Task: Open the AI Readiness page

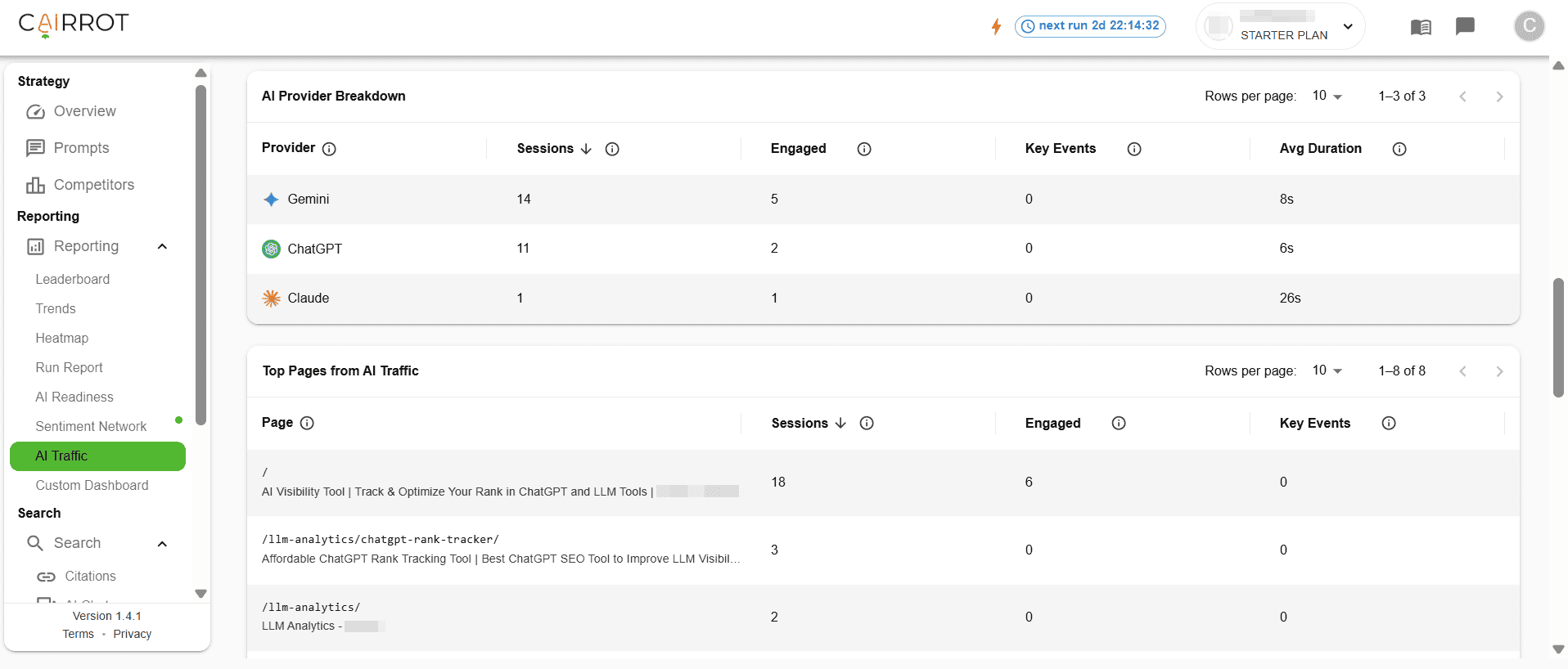Action: click(x=74, y=397)
